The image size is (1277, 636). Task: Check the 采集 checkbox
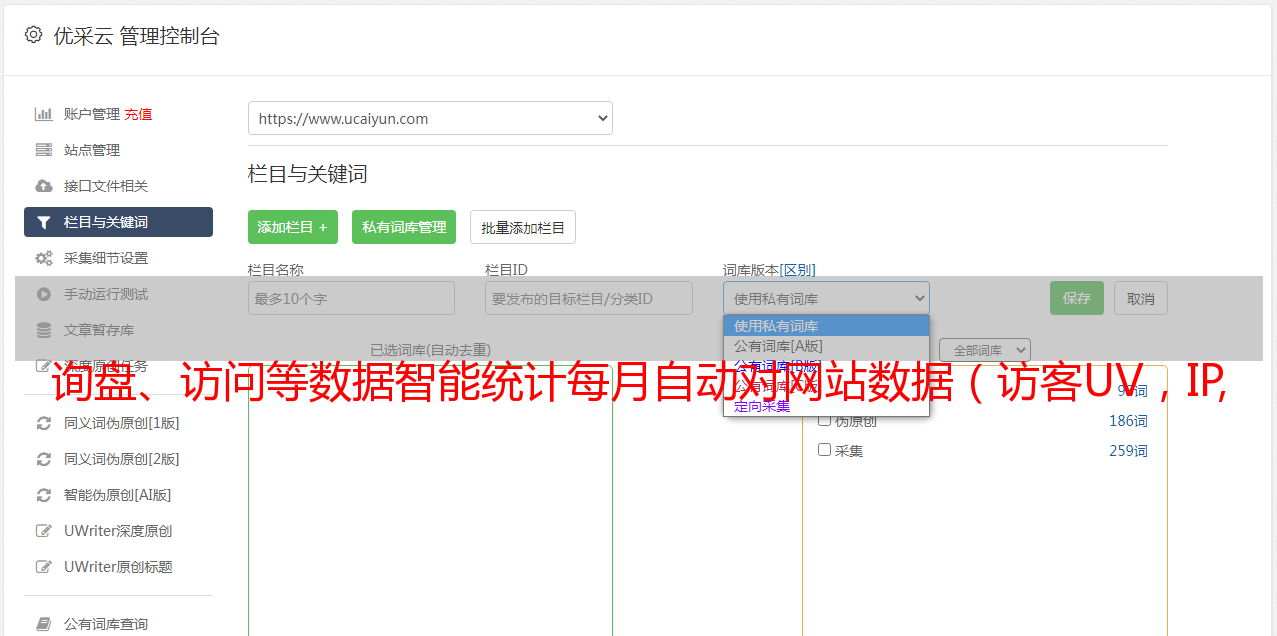[x=825, y=450]
